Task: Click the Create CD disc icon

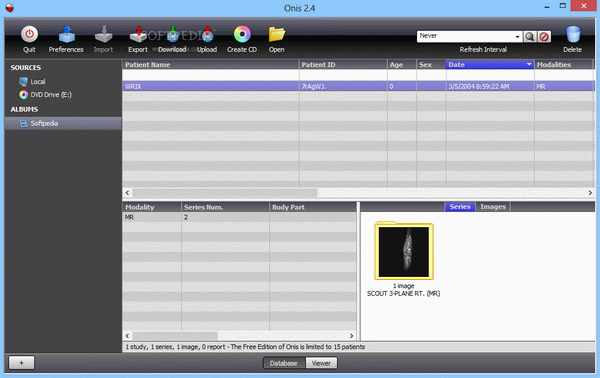Action: tap(242, 34)
